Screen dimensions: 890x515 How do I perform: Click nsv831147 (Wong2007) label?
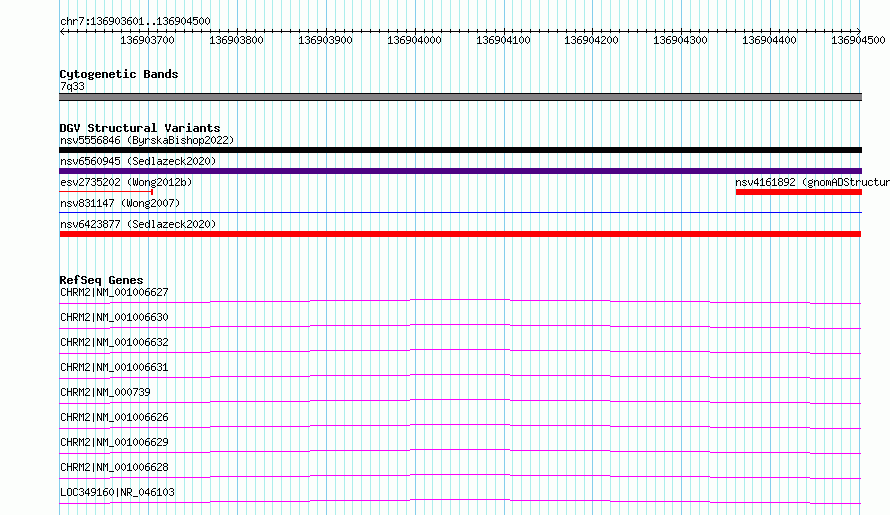click(120, 203)
